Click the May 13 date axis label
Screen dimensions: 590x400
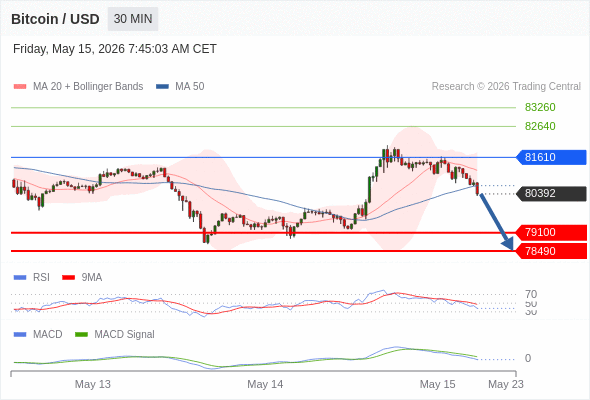pyautogui.click(x=93, y=384)
